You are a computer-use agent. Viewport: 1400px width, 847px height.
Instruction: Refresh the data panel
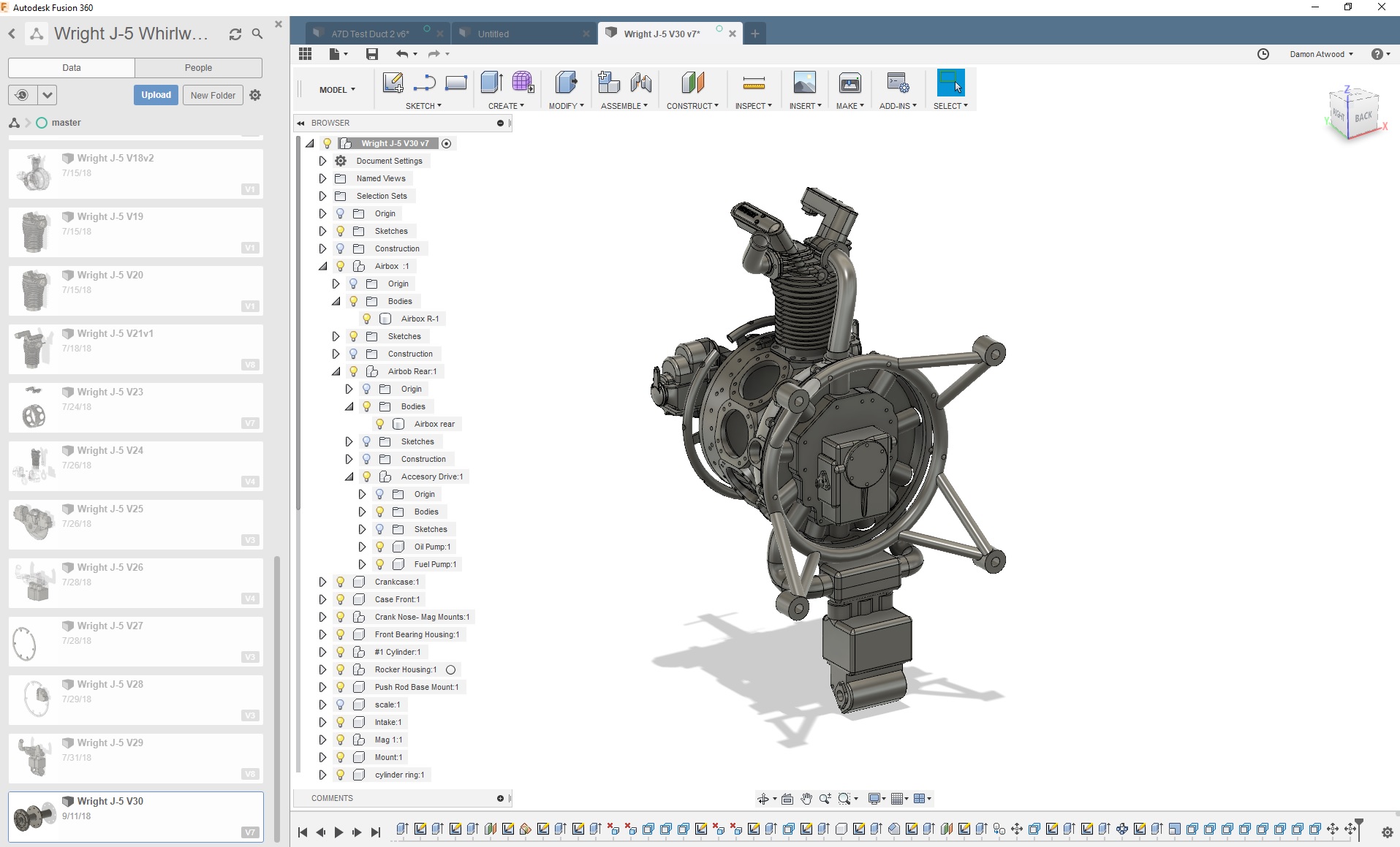[x=235, y=34]
